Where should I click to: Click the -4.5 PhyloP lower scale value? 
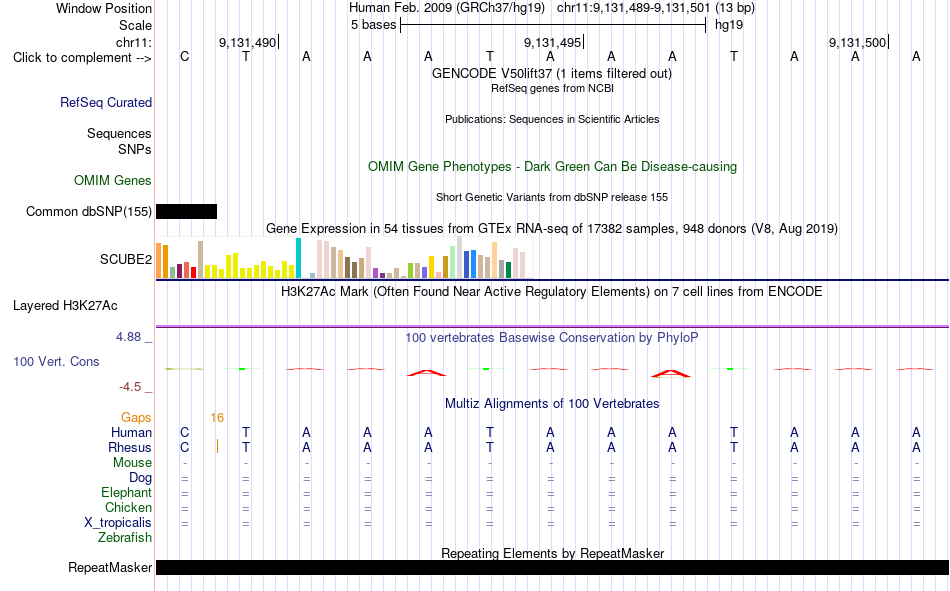pyautogui.click(x=130, y=387)
